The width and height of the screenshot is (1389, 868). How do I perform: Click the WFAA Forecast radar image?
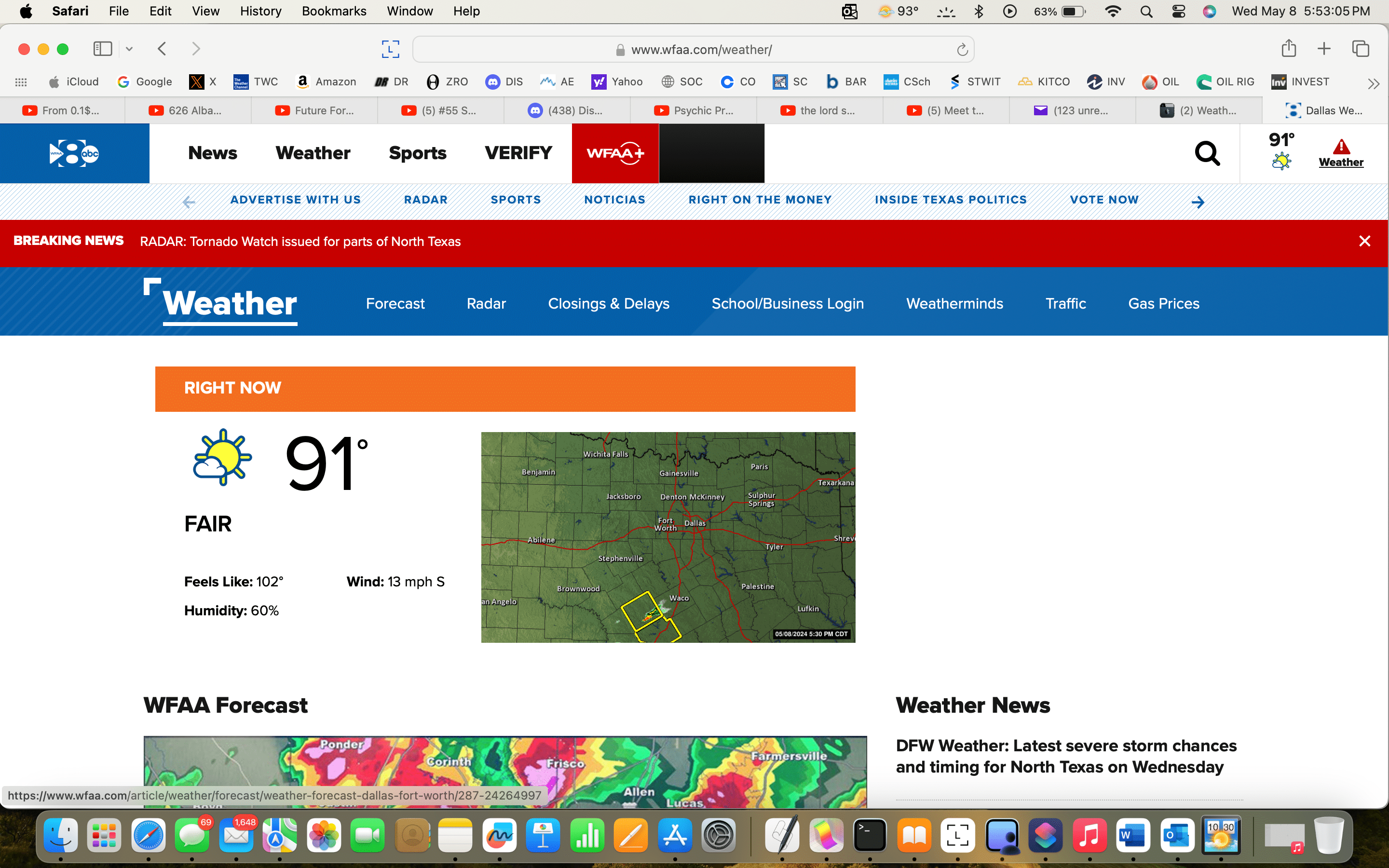(x=505, y=772)
